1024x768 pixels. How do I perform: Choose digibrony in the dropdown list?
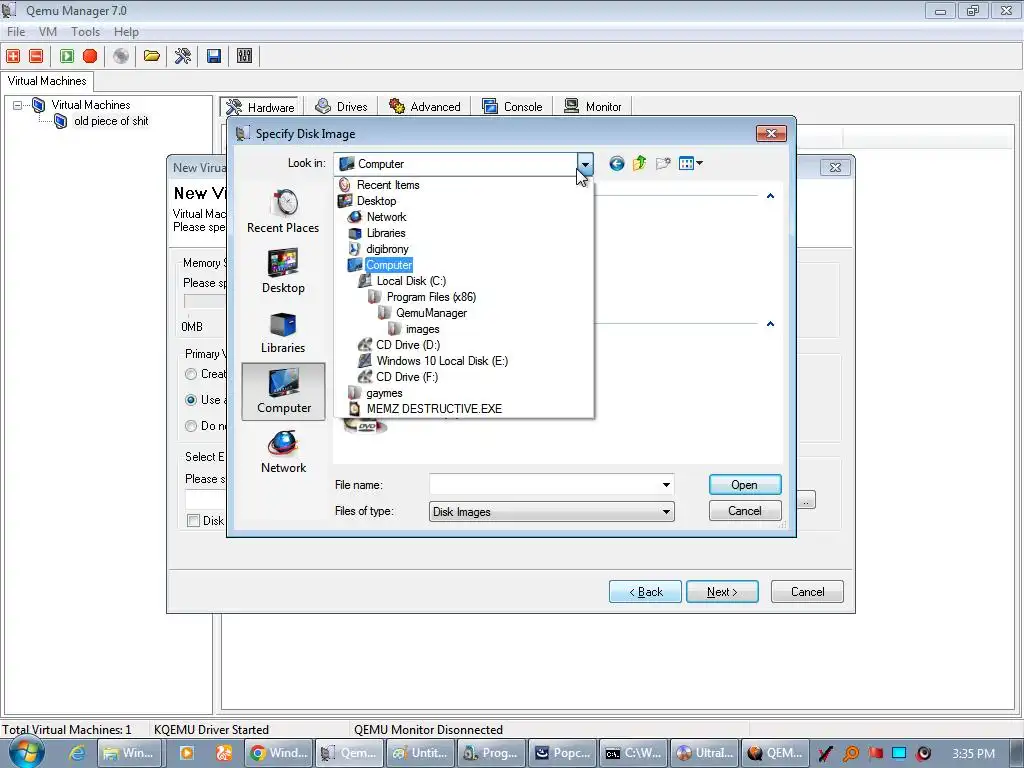(387, 249)
